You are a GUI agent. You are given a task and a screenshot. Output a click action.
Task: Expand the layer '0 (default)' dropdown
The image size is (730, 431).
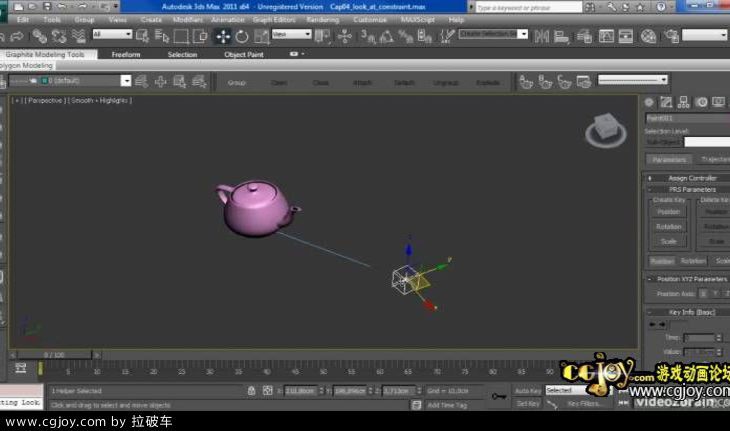(x=126, y=81)
